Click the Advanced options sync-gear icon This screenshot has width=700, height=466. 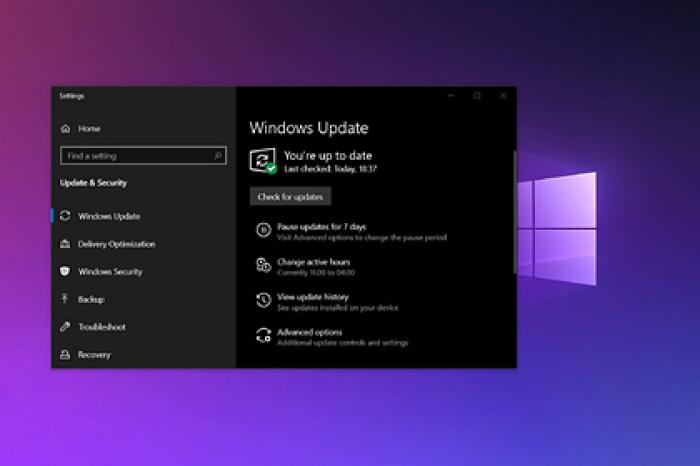coord(263,335)
